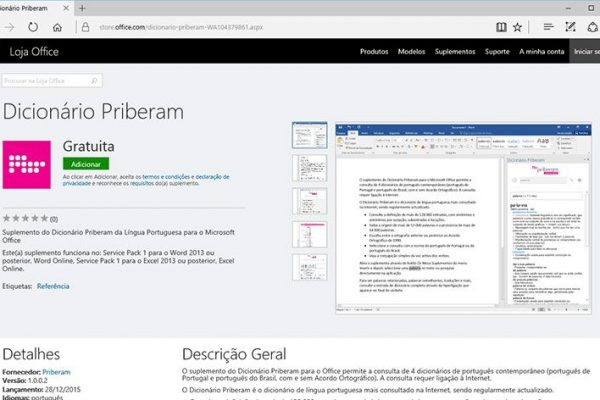600x400 pixels.
Task: Add page to favorites star icon
Action: point(517,27)
